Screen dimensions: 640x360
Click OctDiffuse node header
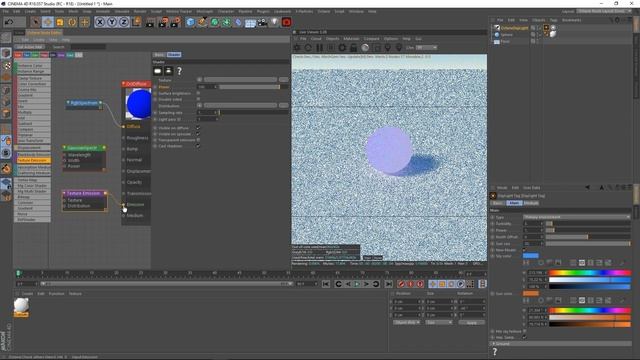(x=136, y=84)
